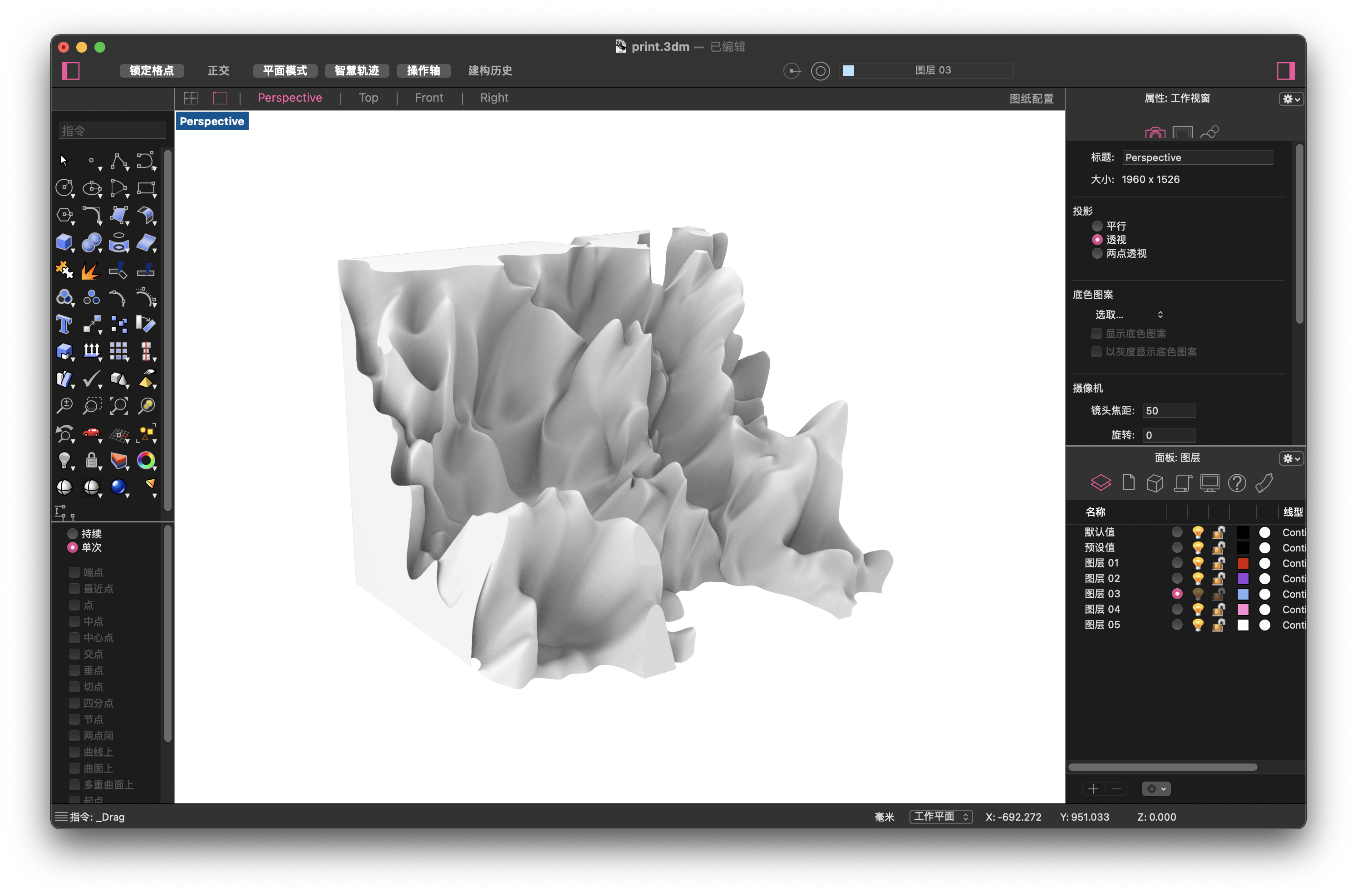The image size is (1357, 896).
Task: Switch to four-viewport layout icon
Action: tap(191, 98)
